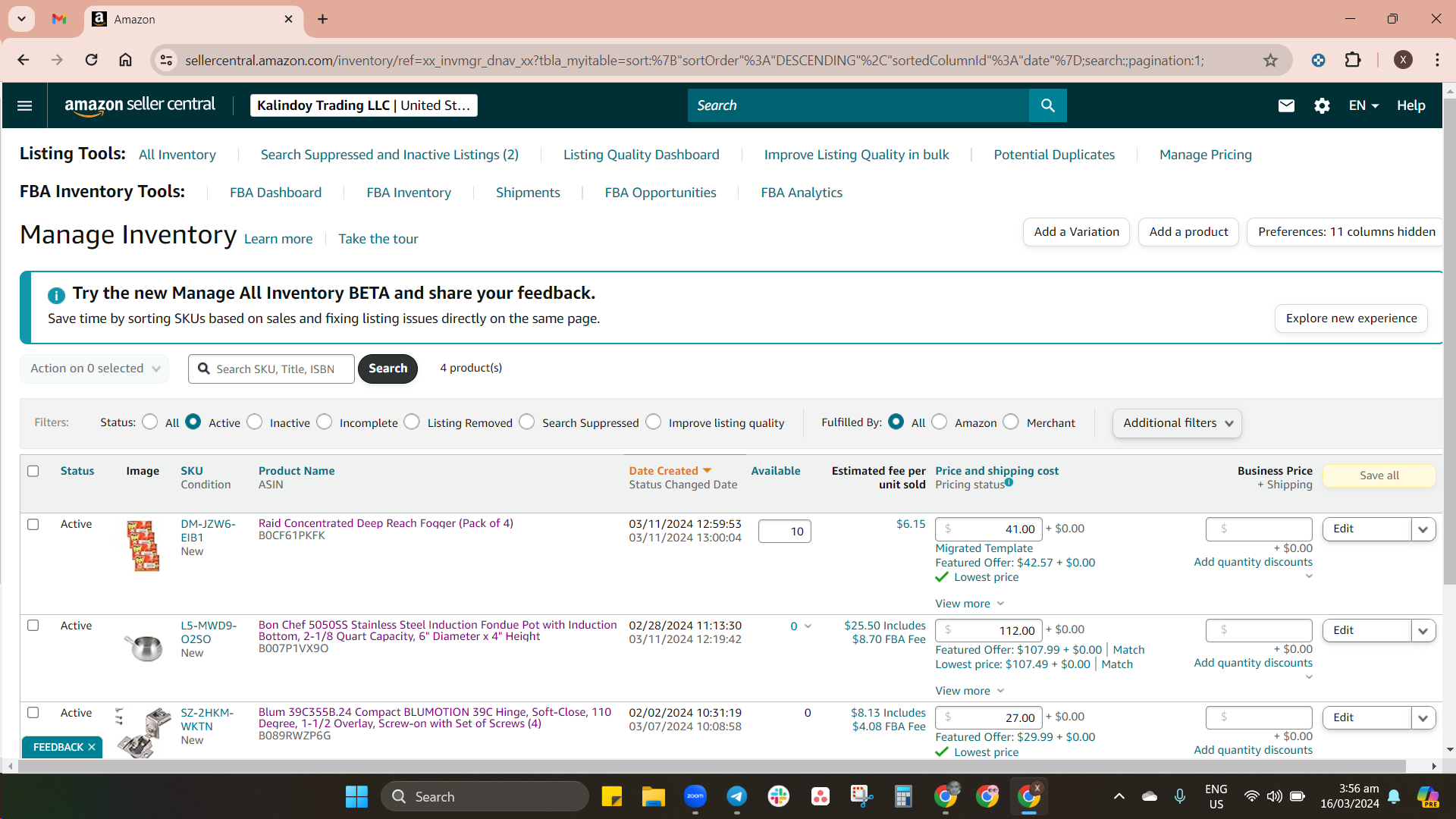
Task: Close the Amazon tab
Action: [288, 19]
